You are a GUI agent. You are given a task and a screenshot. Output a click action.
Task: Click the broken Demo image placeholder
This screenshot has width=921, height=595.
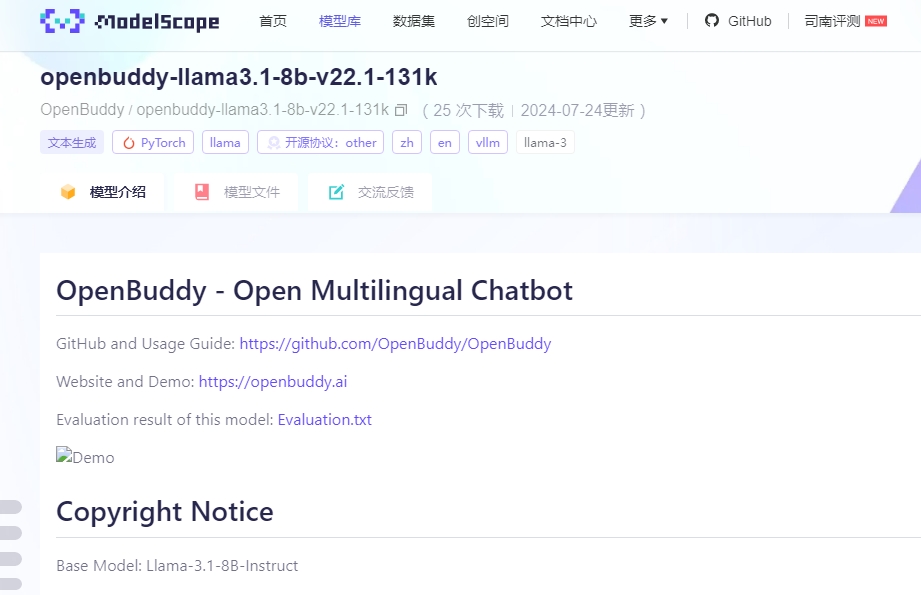[x=85, y=457]
